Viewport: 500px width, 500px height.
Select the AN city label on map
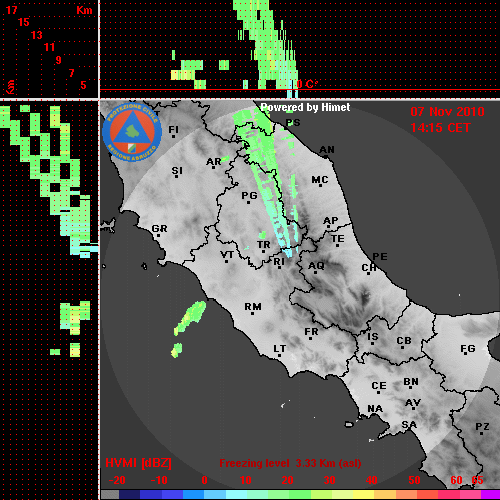(327, 150)
